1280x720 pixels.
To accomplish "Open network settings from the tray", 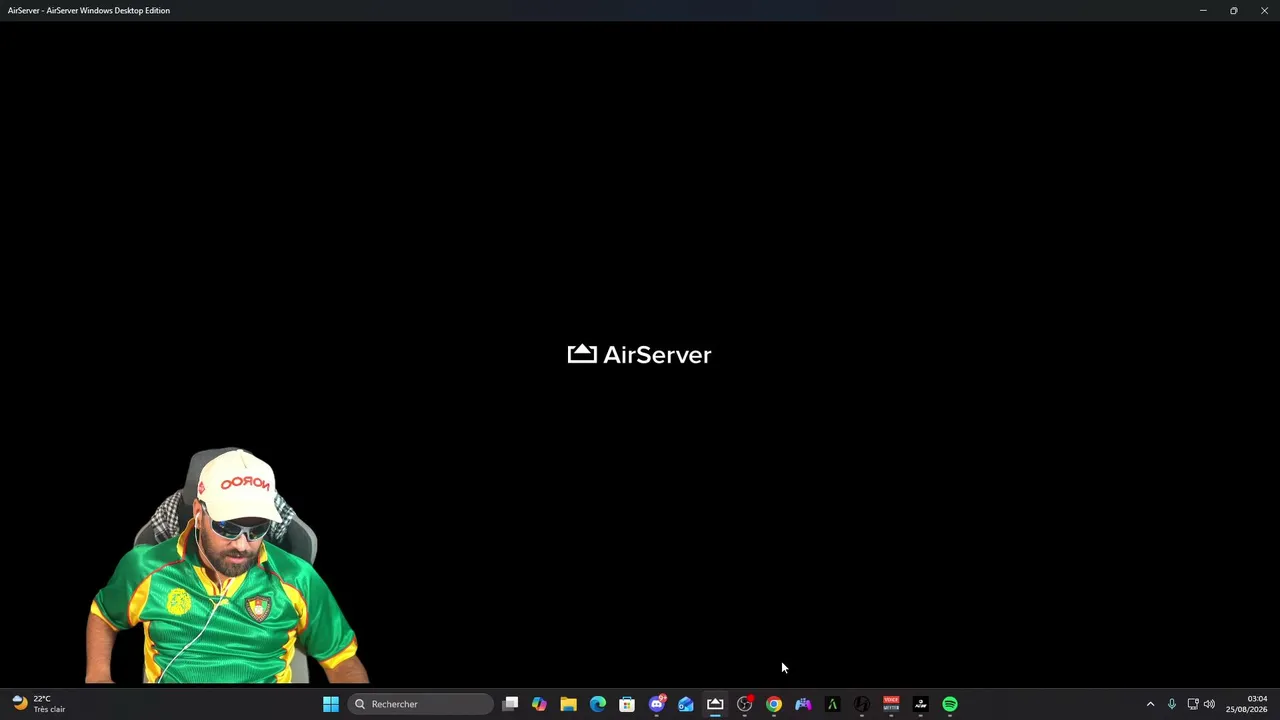I will pyautogui.click(x=1193, y=704).
